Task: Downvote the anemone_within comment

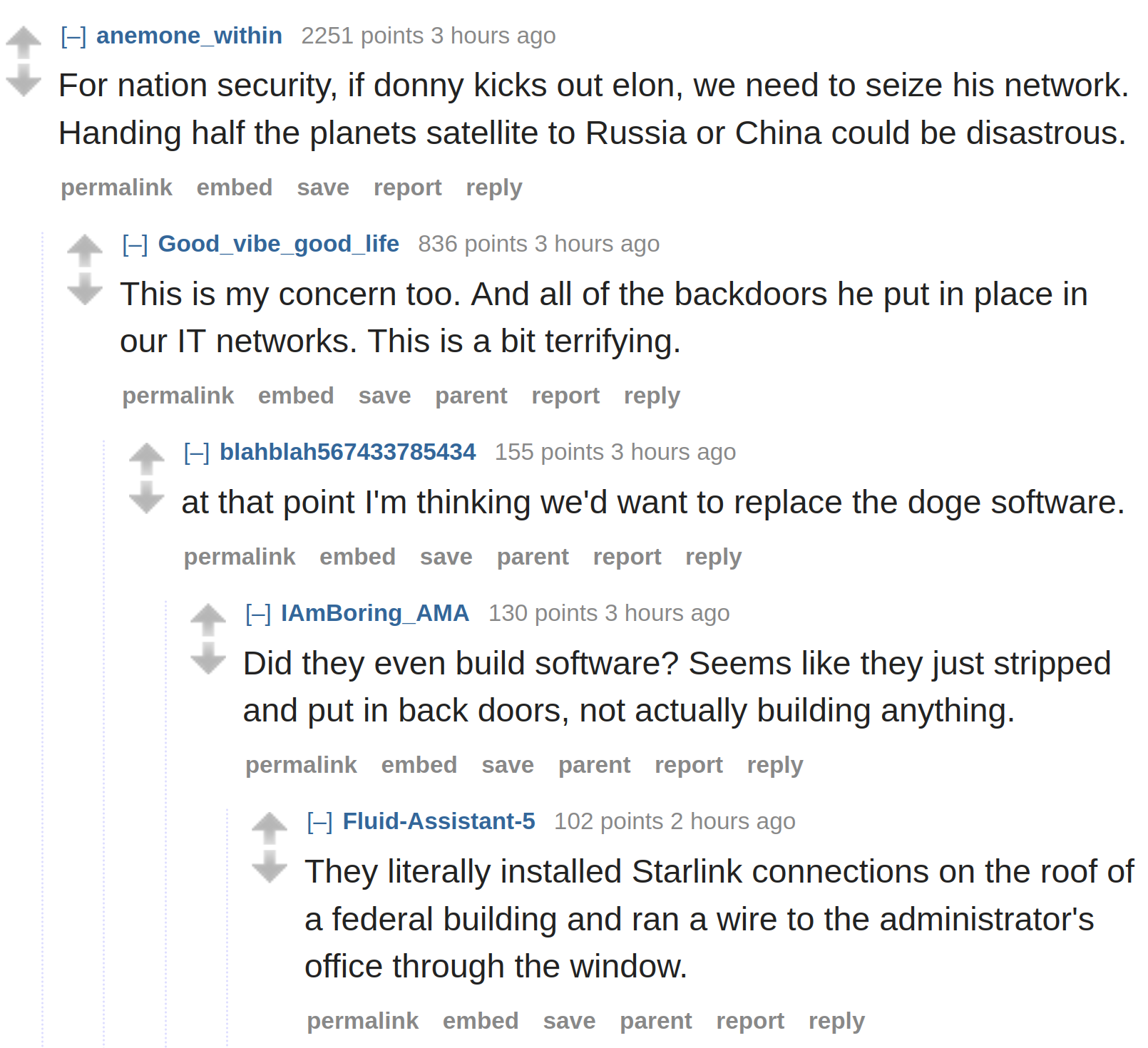Action: 24,80
